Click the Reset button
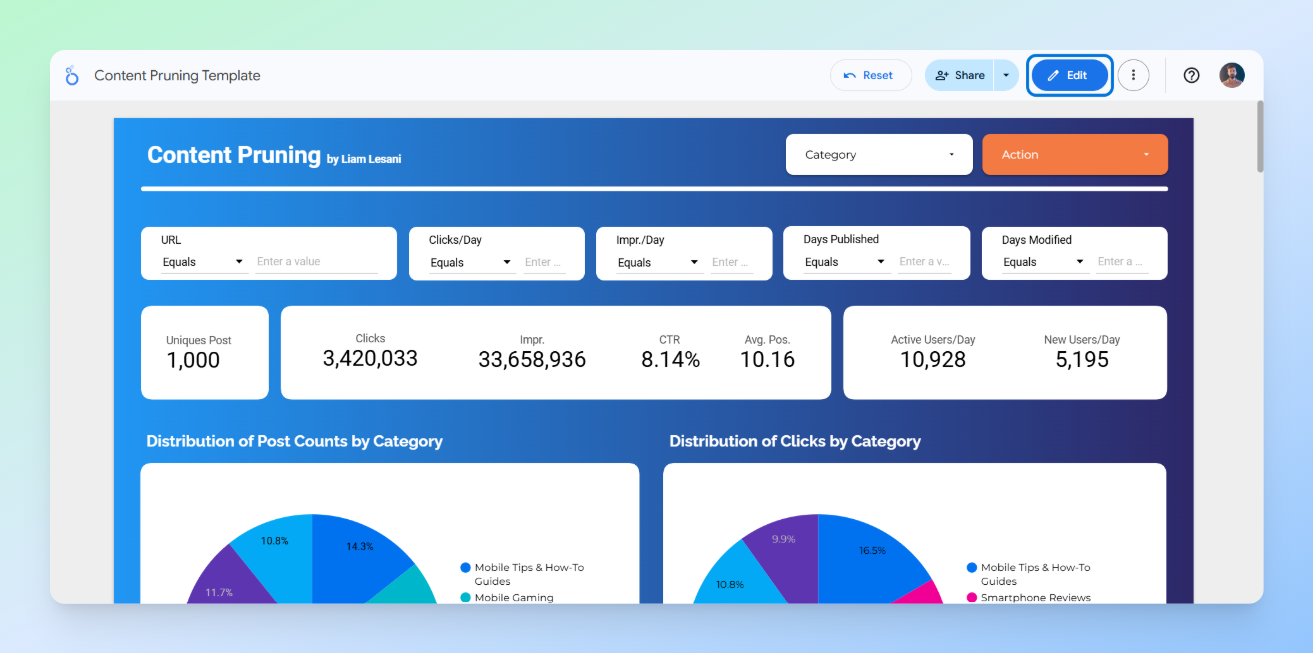 pyautogui.click(x=870, y=74)
